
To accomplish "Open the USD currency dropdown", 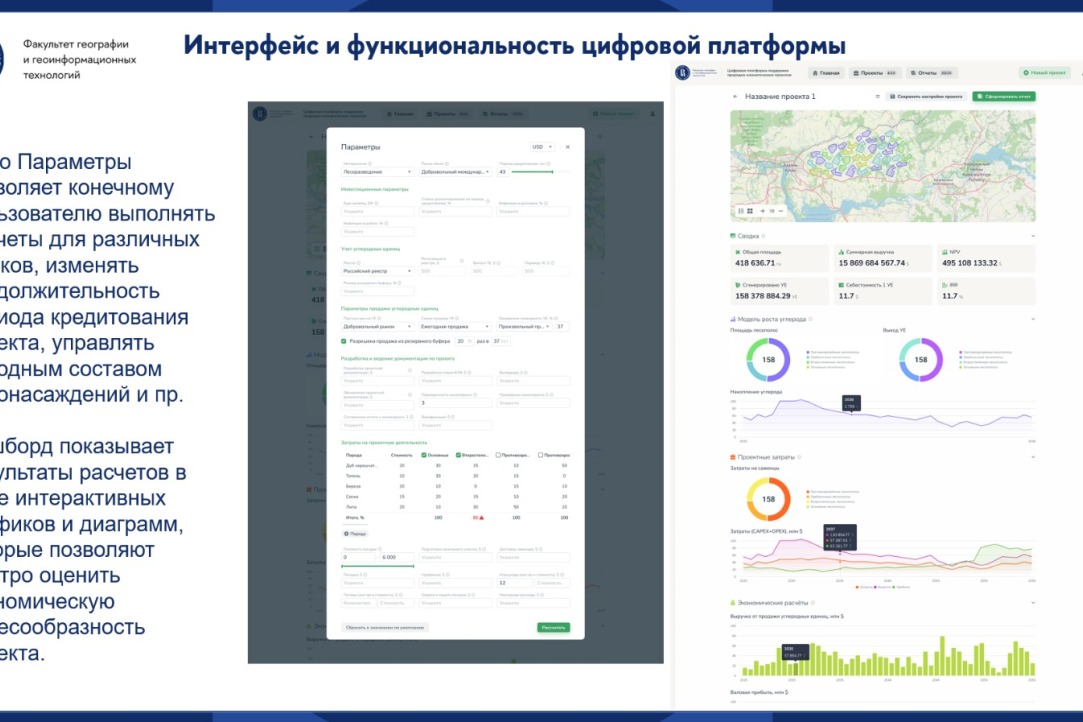I will 542,147.
